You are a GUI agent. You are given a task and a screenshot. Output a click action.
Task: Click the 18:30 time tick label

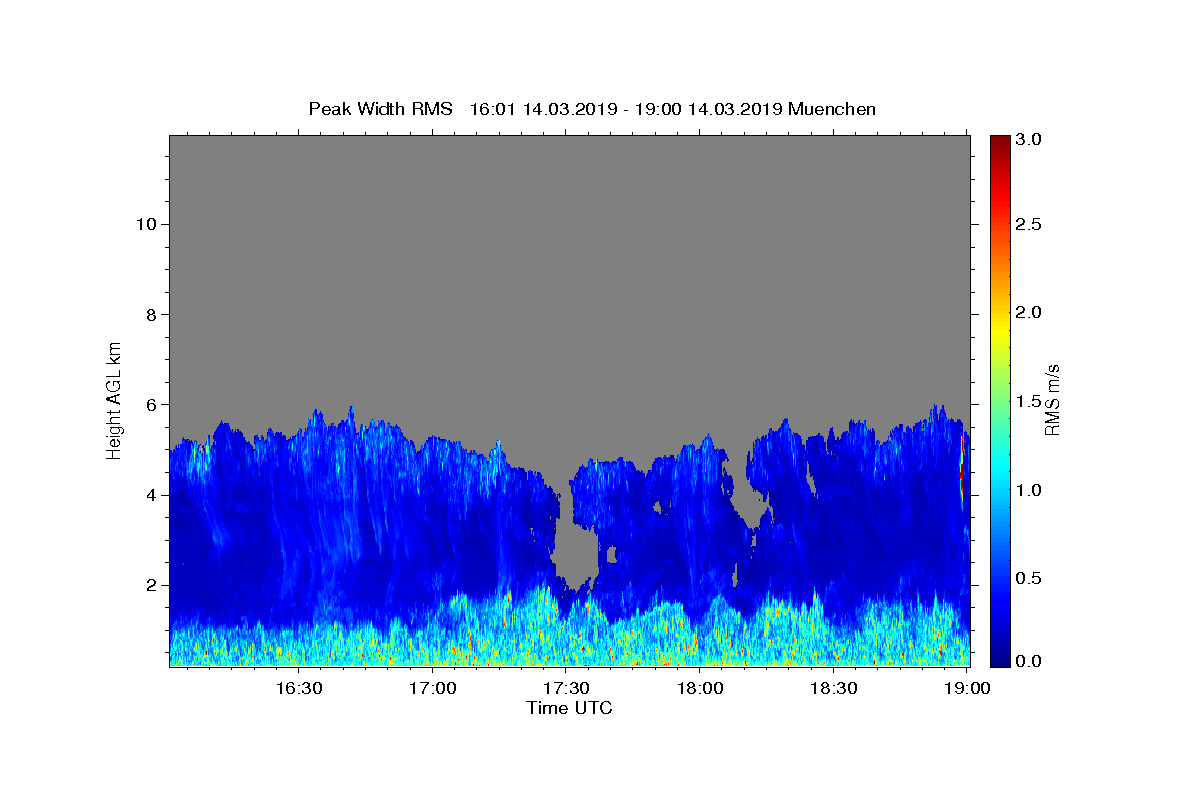833,688
